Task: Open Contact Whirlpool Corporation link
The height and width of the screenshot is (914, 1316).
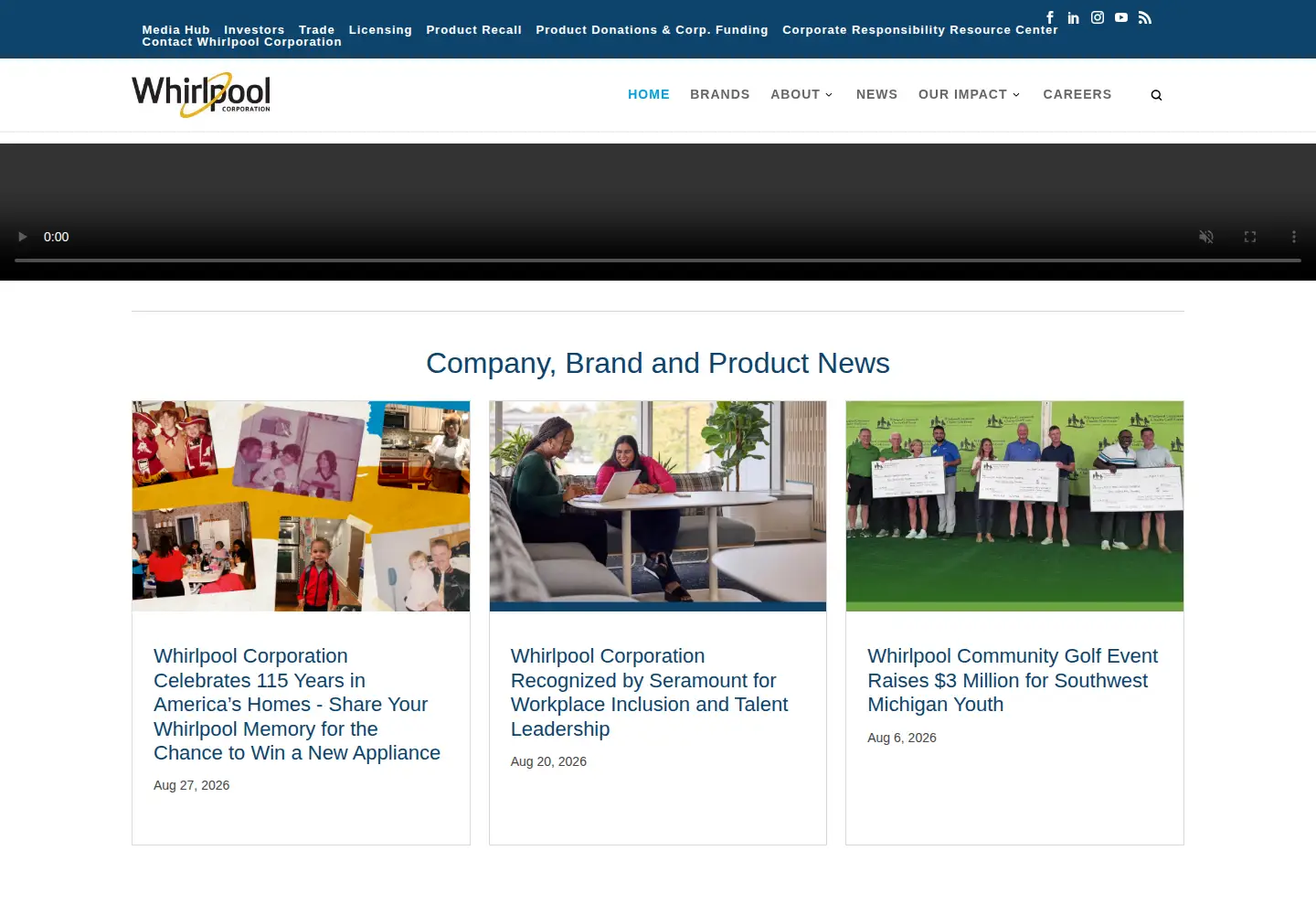Action: [242, 42]
